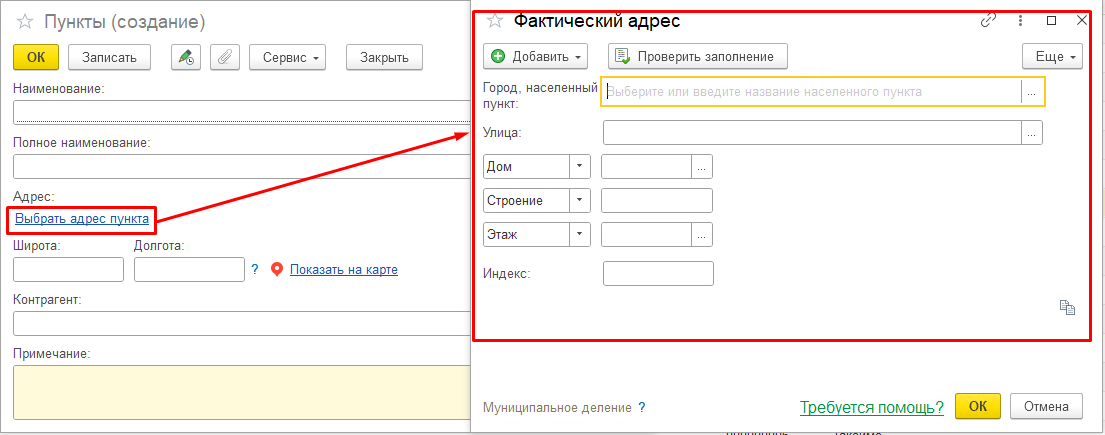
Task: Click the question mark next to Муниципальное деление
Action: click(x=641, y=407)
